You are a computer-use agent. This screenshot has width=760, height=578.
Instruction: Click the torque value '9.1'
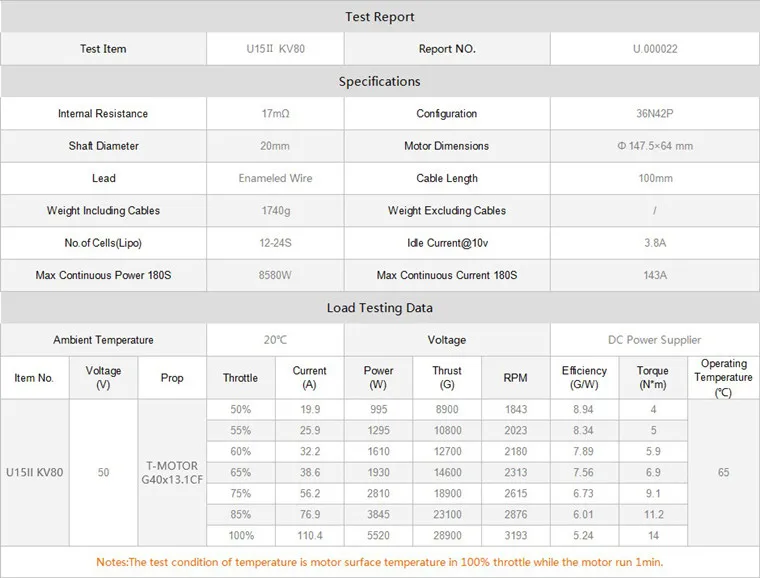coord(653,493)
